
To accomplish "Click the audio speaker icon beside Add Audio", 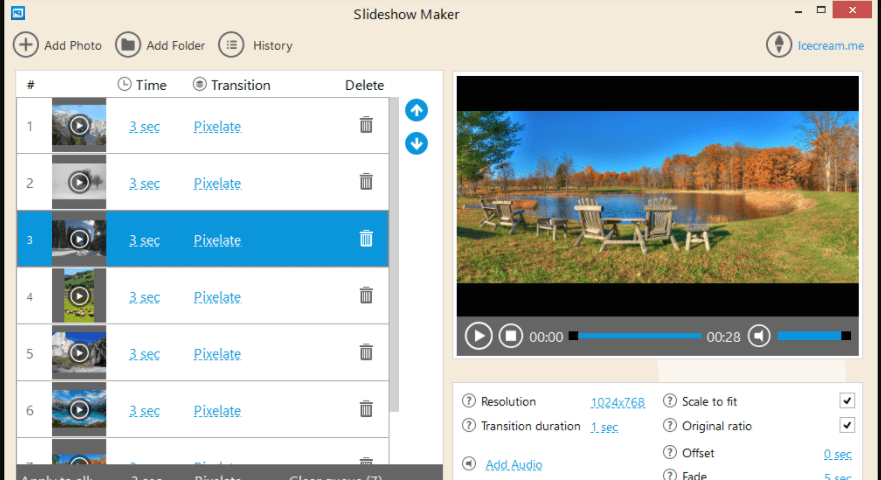I will coord(469,464).
